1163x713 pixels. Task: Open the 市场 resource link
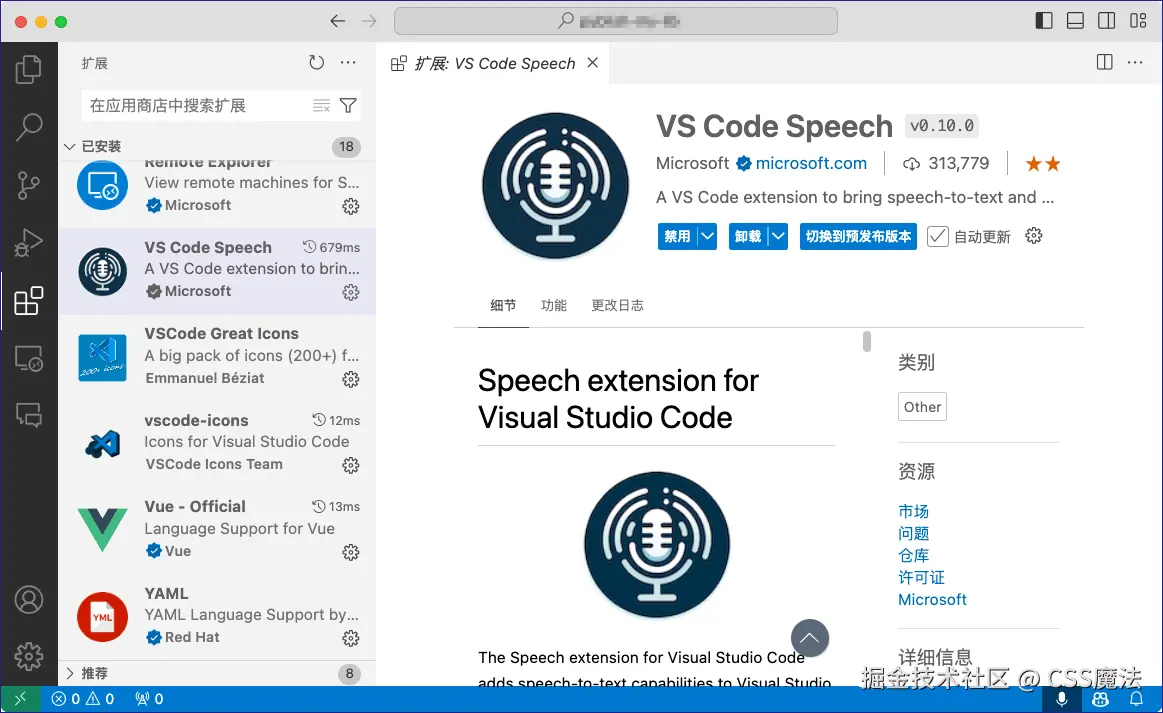(x=913, y=511)
